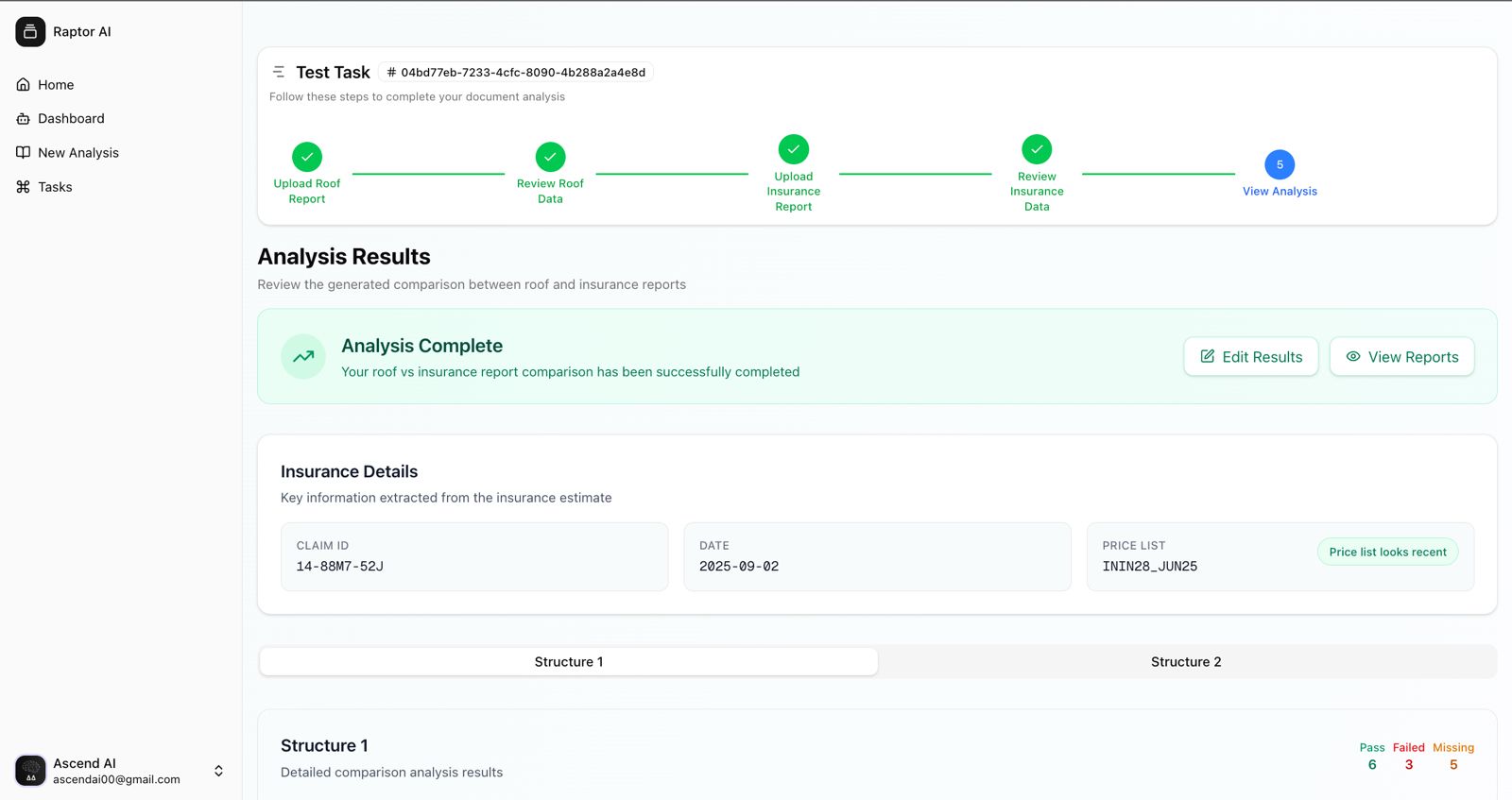
Task: Click the list icon beside Test Task
Action: point(279,72)
